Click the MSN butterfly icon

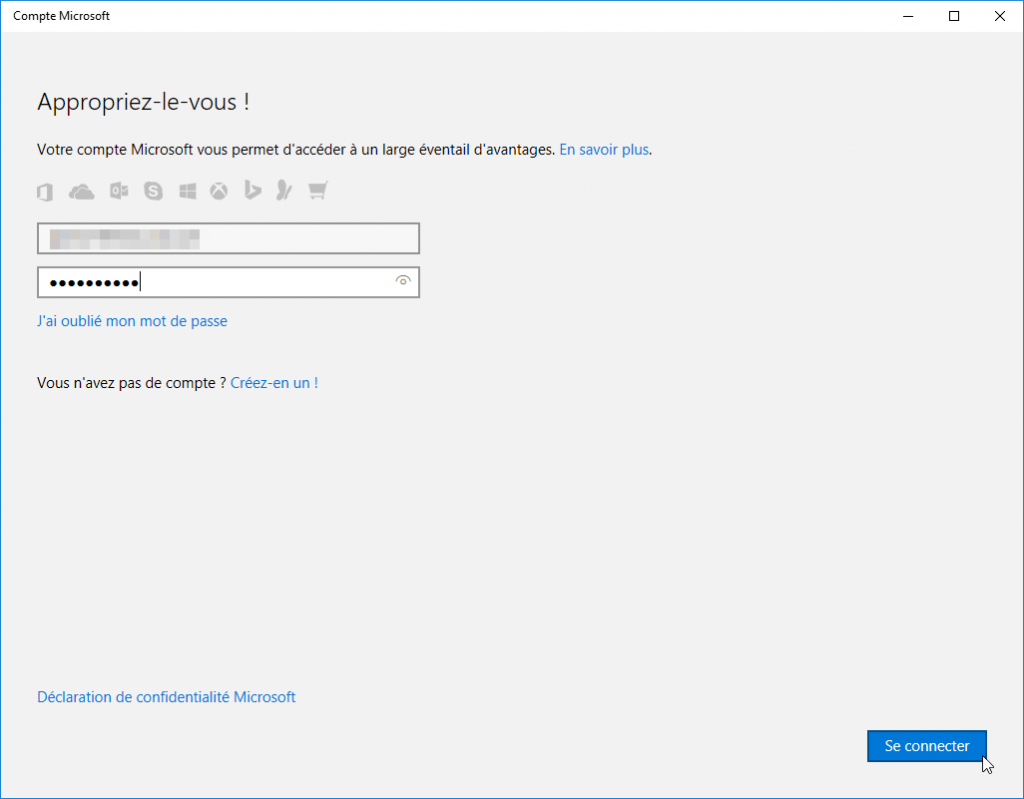tap(285, 191)
